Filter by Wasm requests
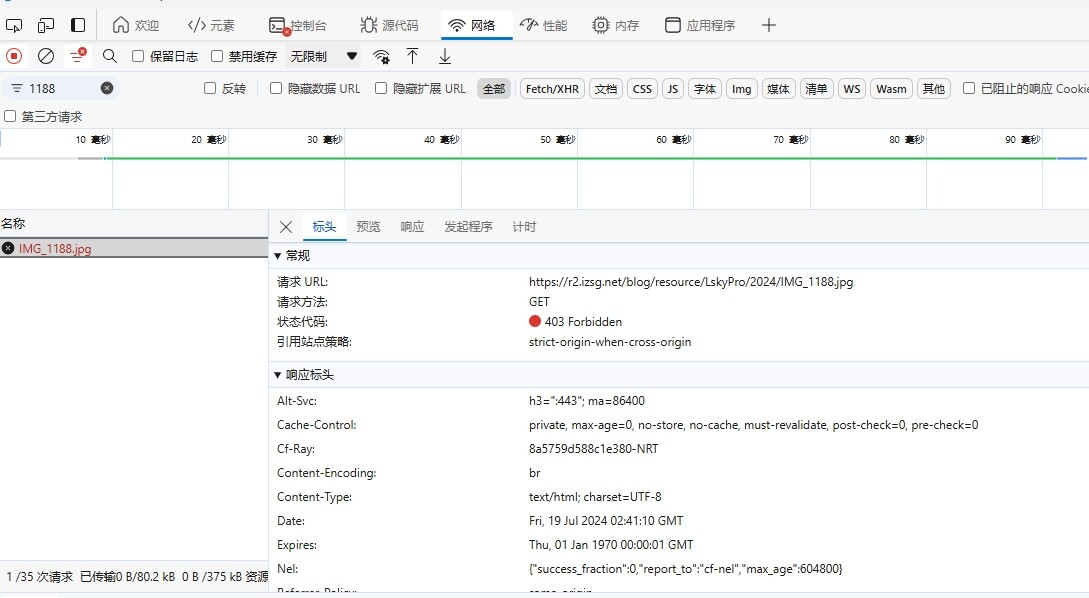The height and width of the screenshot is (598, 1089). [891, 89]
